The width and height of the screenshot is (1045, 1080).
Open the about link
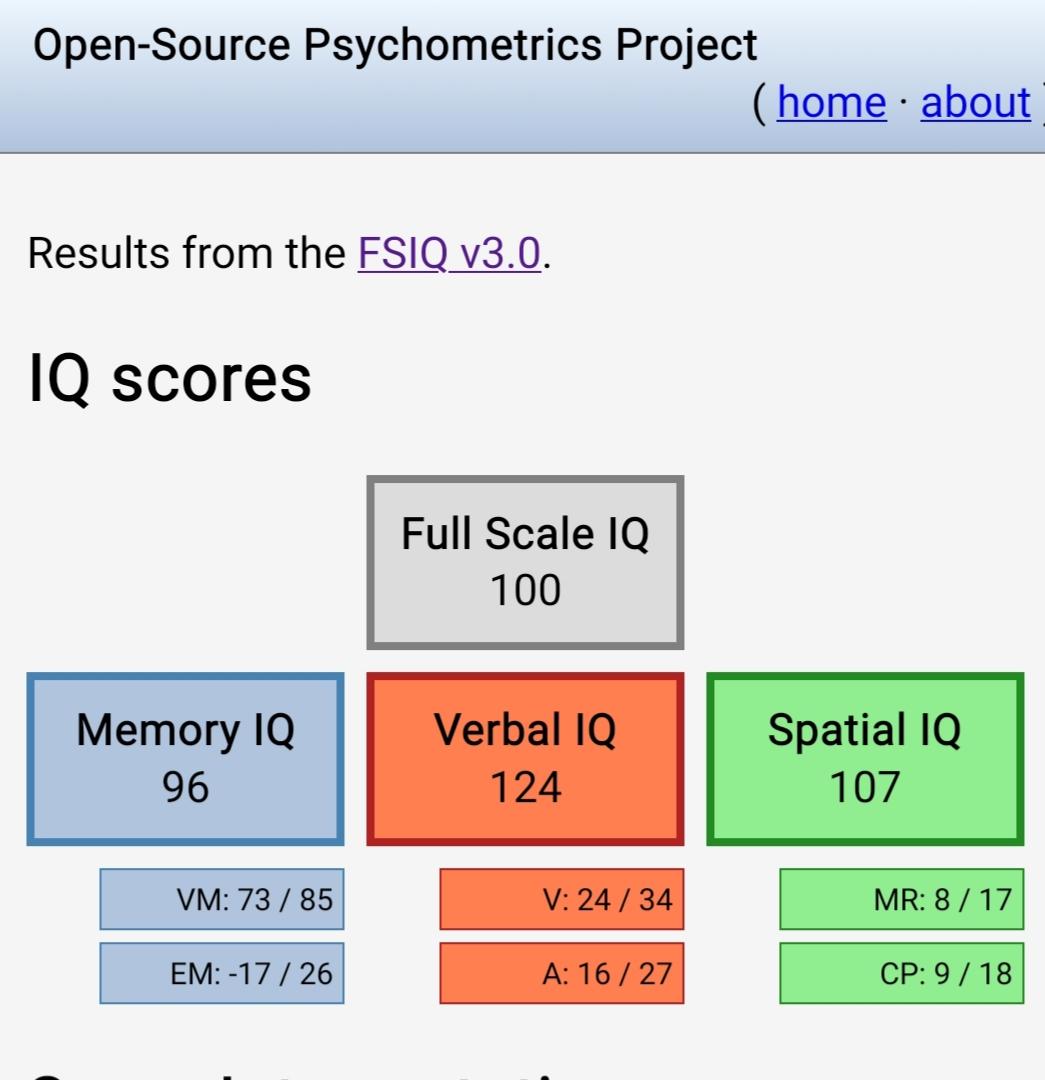coord(975,102)
